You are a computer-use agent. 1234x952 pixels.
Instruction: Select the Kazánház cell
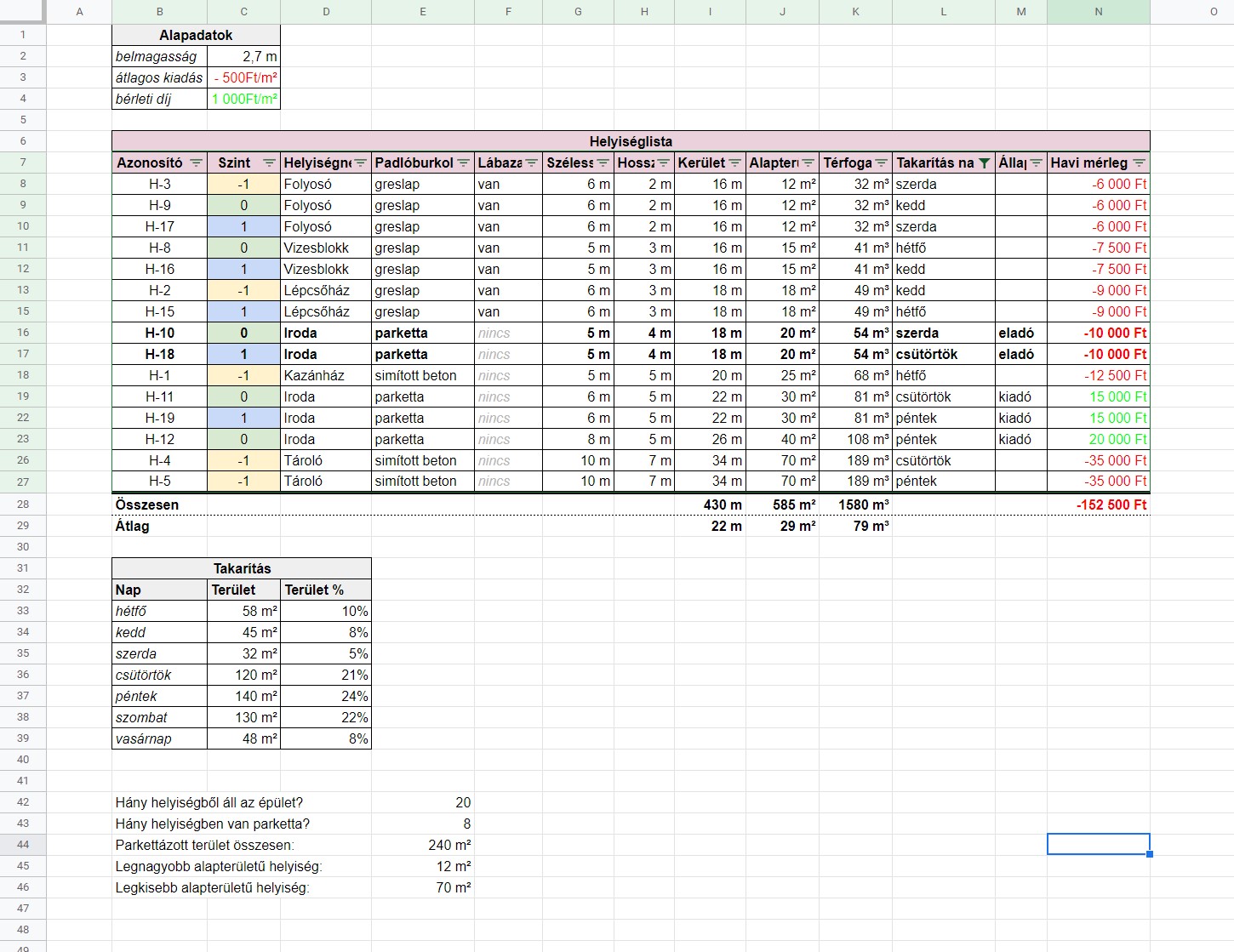326,375
